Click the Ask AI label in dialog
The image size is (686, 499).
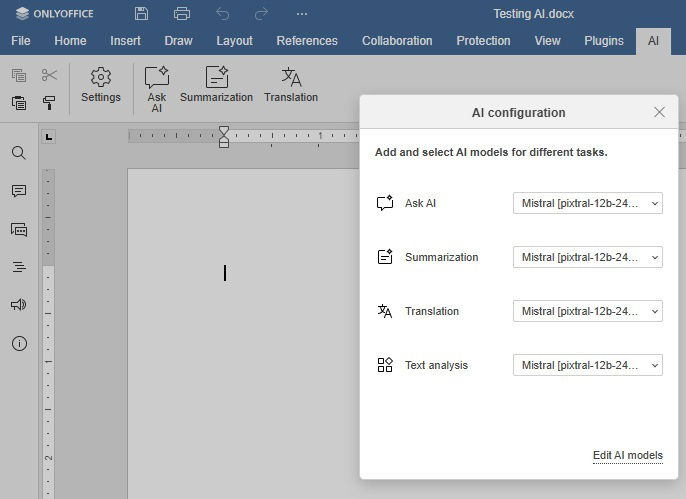point(420,203)
